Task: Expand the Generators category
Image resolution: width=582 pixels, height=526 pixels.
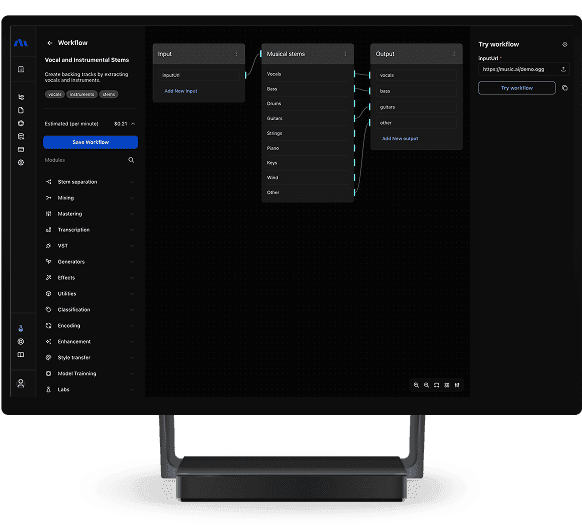Action: coord(132,262)
